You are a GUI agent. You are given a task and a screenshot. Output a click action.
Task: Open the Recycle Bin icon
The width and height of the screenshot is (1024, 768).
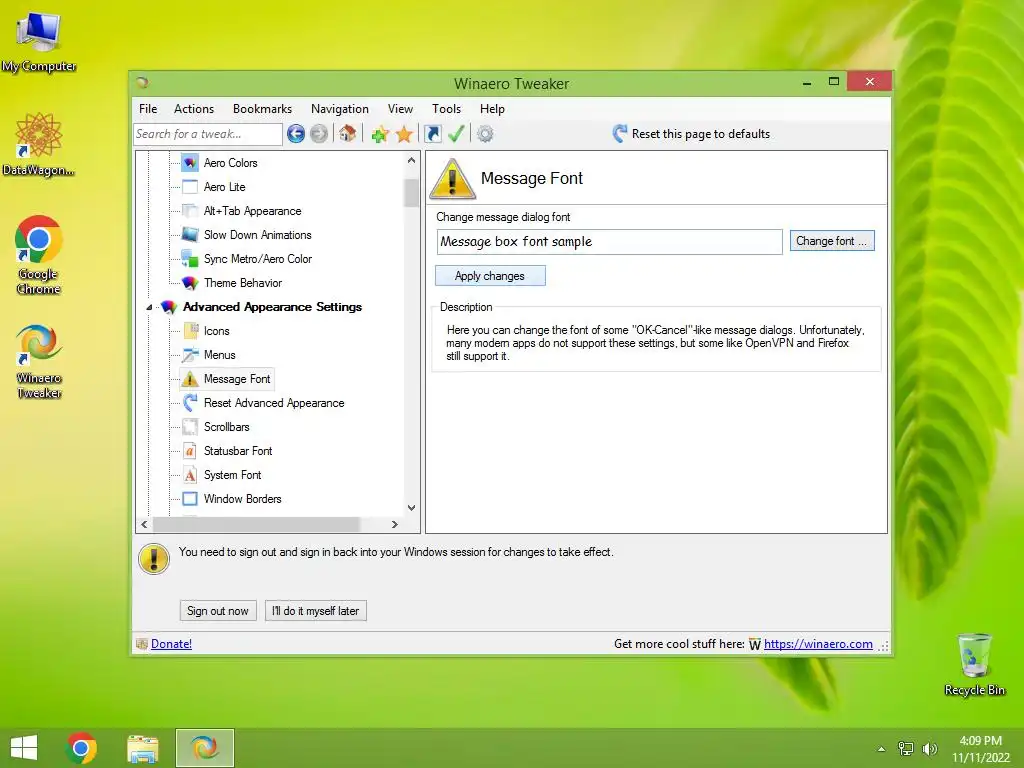coord(974,664)
